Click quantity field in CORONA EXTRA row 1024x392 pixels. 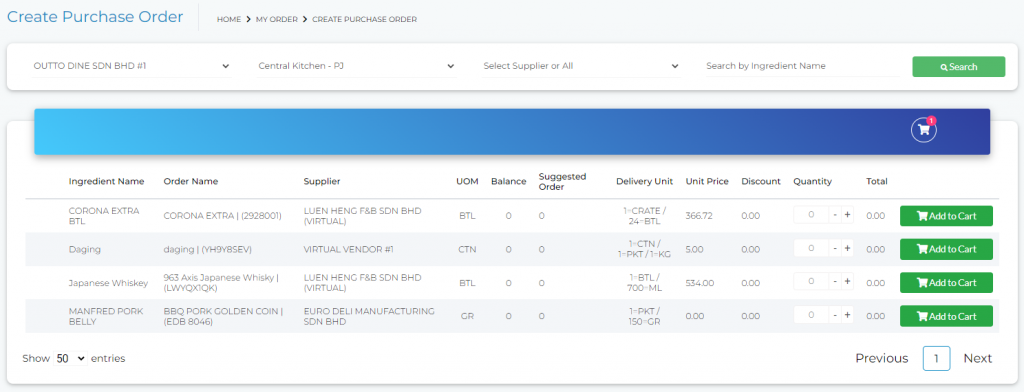coord(812,216)
